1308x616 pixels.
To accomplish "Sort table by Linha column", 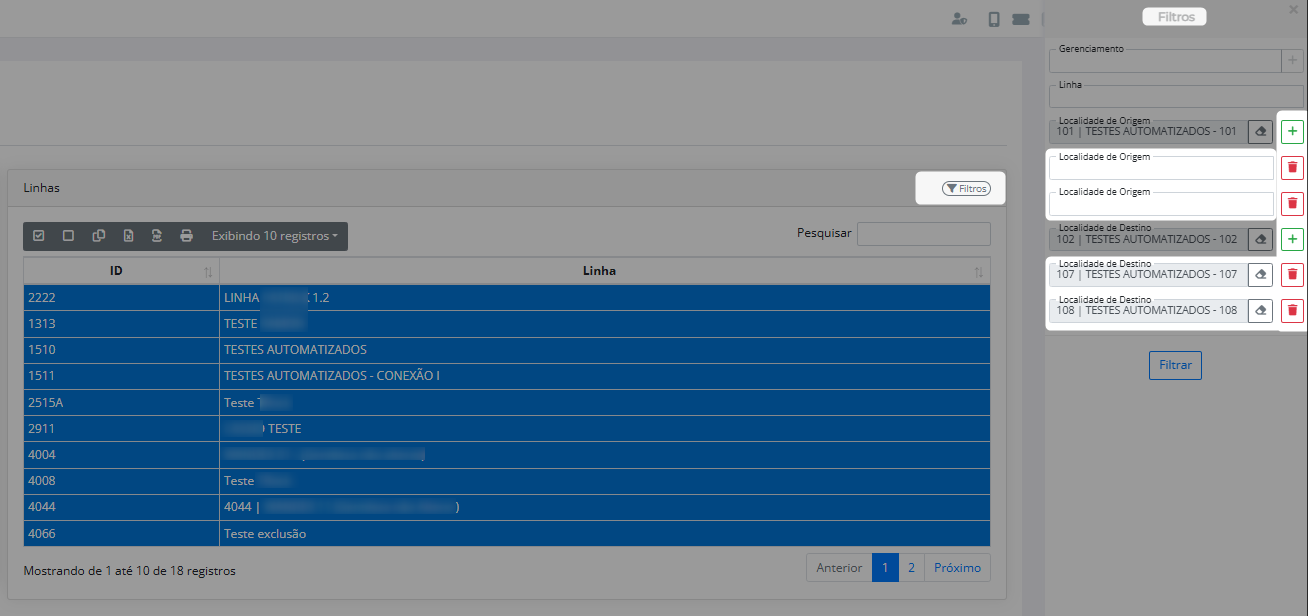I will (605, 271).
